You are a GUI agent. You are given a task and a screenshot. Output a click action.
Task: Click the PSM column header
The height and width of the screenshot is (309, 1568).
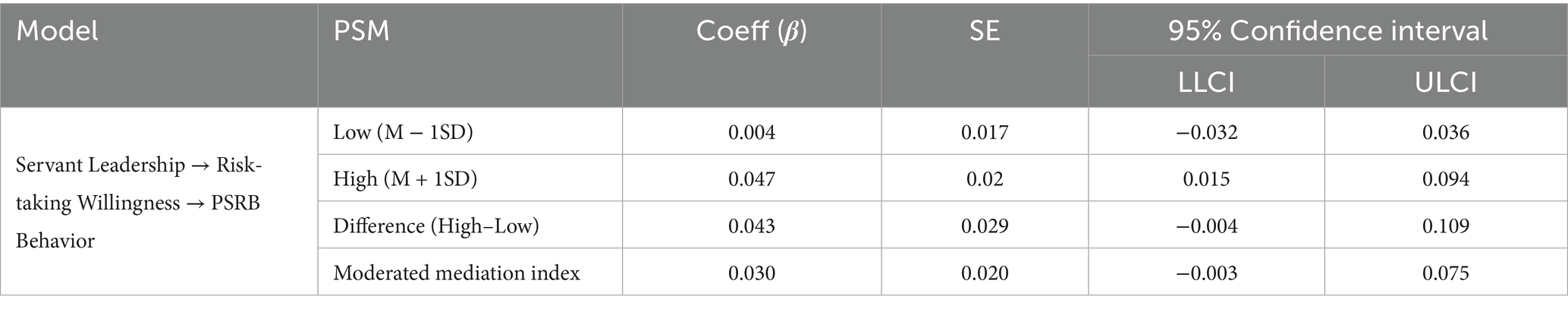point(361,32)
